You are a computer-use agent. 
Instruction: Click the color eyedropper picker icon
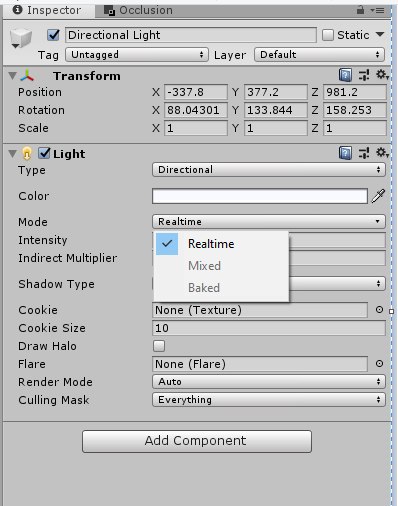click(x=378, y=196)
